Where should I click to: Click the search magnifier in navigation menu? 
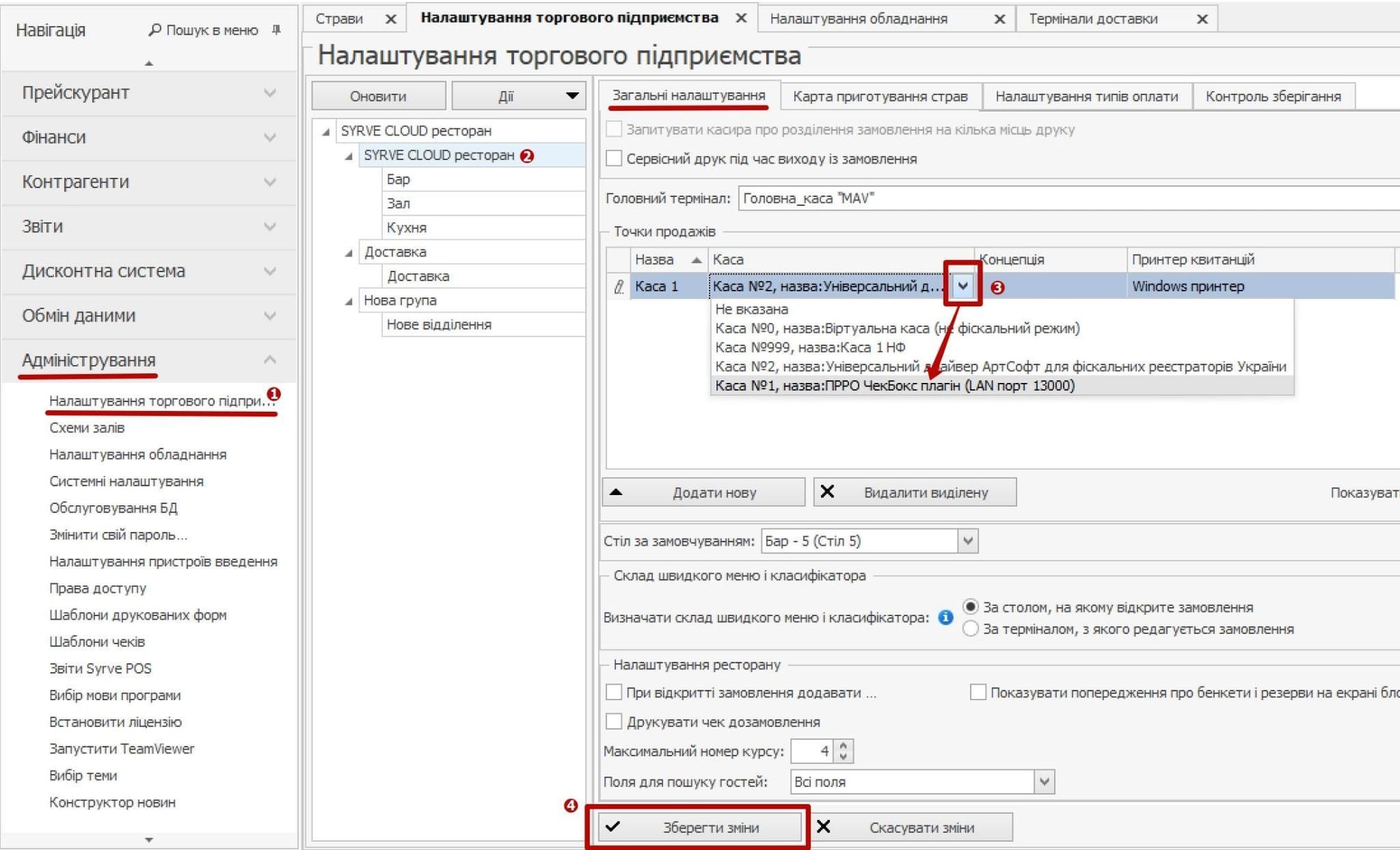[x=155, y=30]
